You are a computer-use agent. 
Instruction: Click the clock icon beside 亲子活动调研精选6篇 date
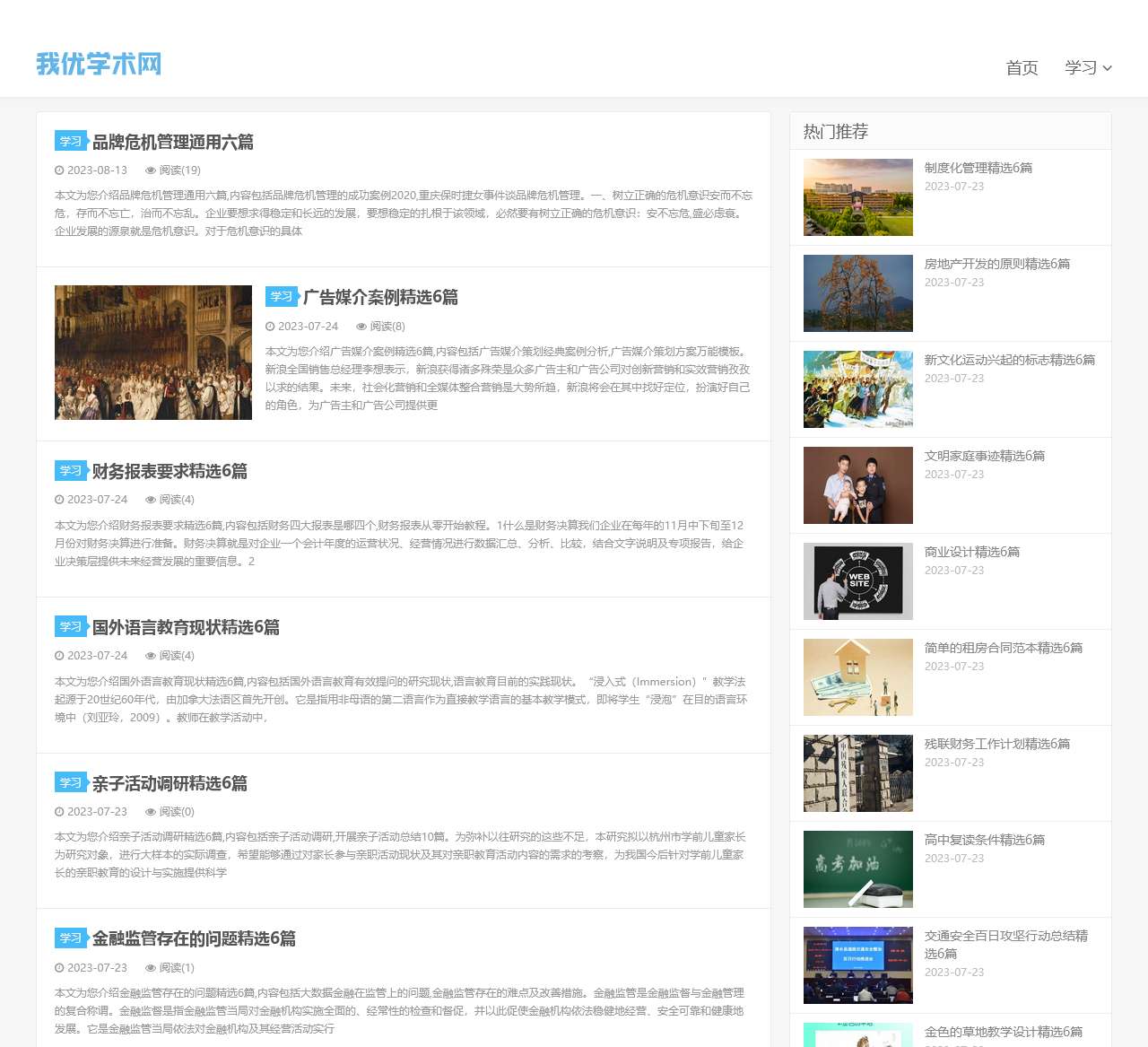tap(57, 812)
